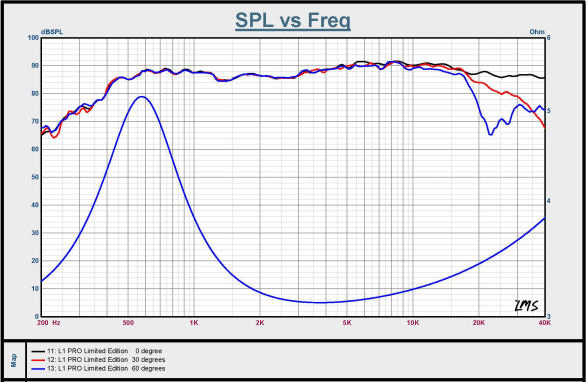This screenshot has width=586, height=382.
Task: Click the '70' dBSPL axis value
Action: point(35,121)
